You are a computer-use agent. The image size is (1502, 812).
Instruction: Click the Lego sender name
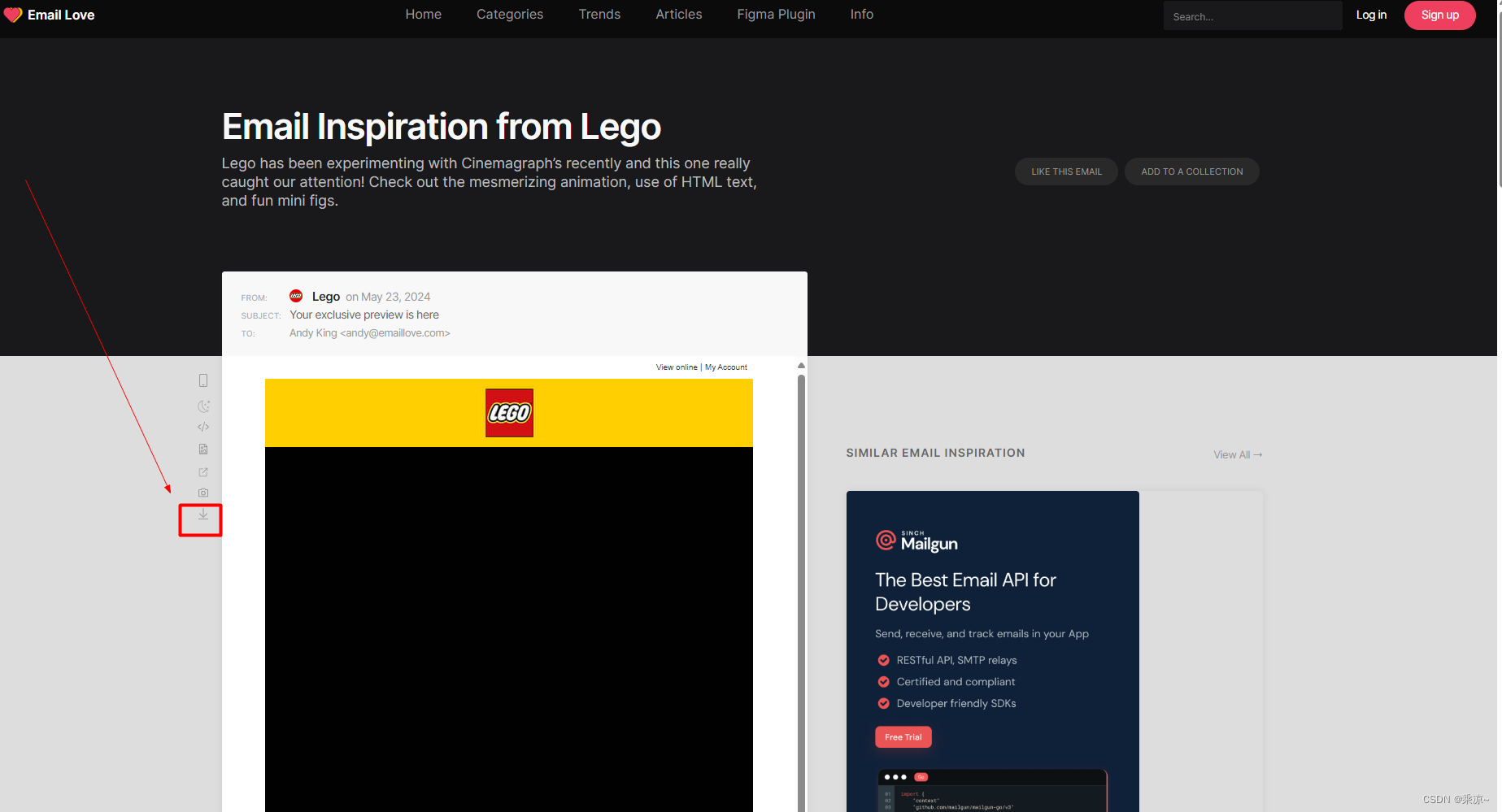(326, 297)
